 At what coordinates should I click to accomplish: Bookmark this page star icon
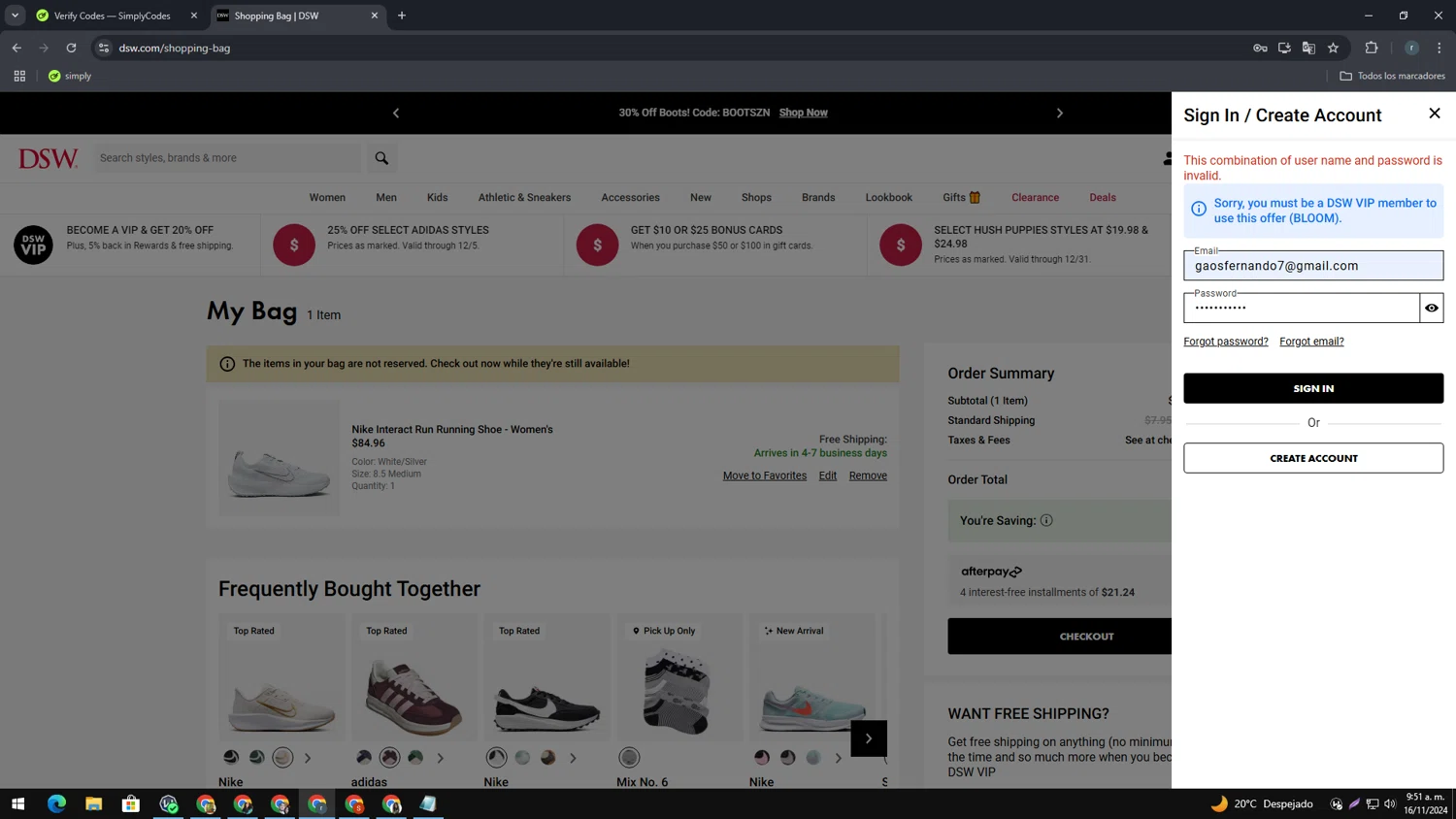tap(1333, 48)
